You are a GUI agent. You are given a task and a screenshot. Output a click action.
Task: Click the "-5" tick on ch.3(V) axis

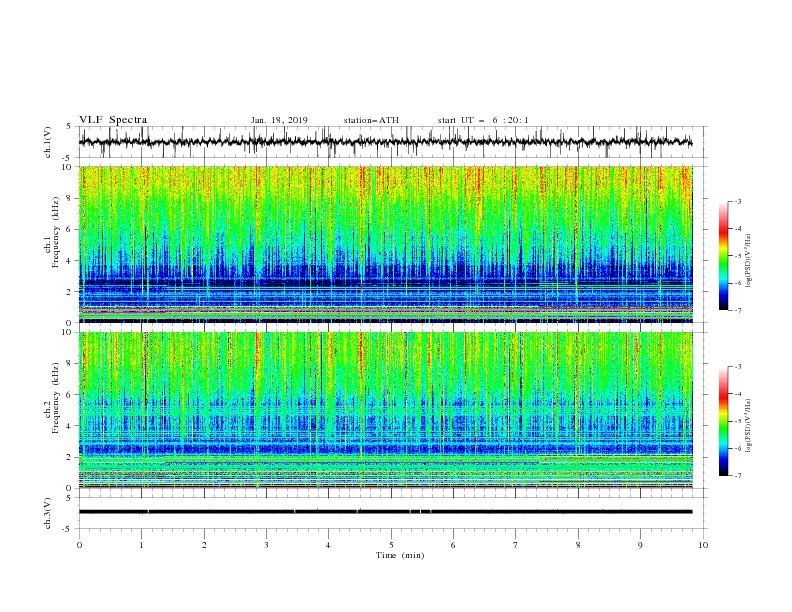68,529
